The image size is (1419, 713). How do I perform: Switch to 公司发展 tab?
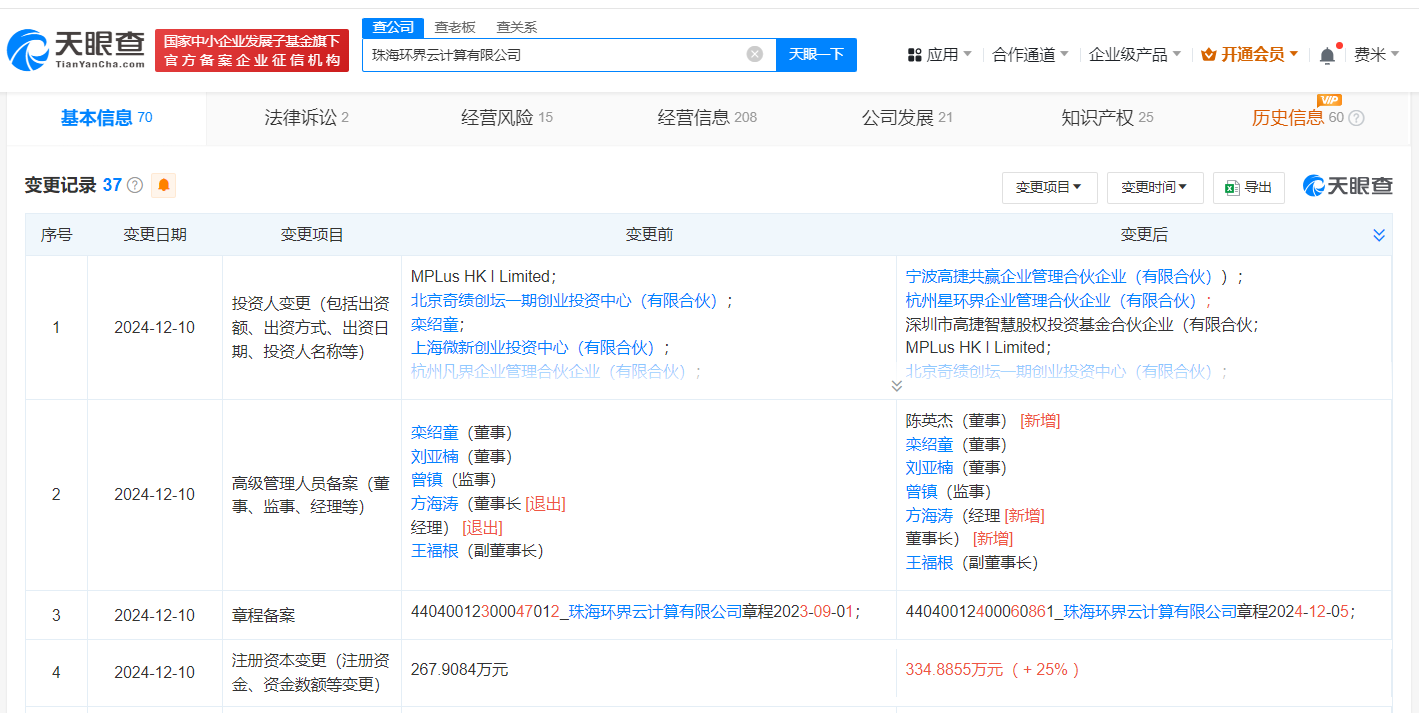[907, 118]
